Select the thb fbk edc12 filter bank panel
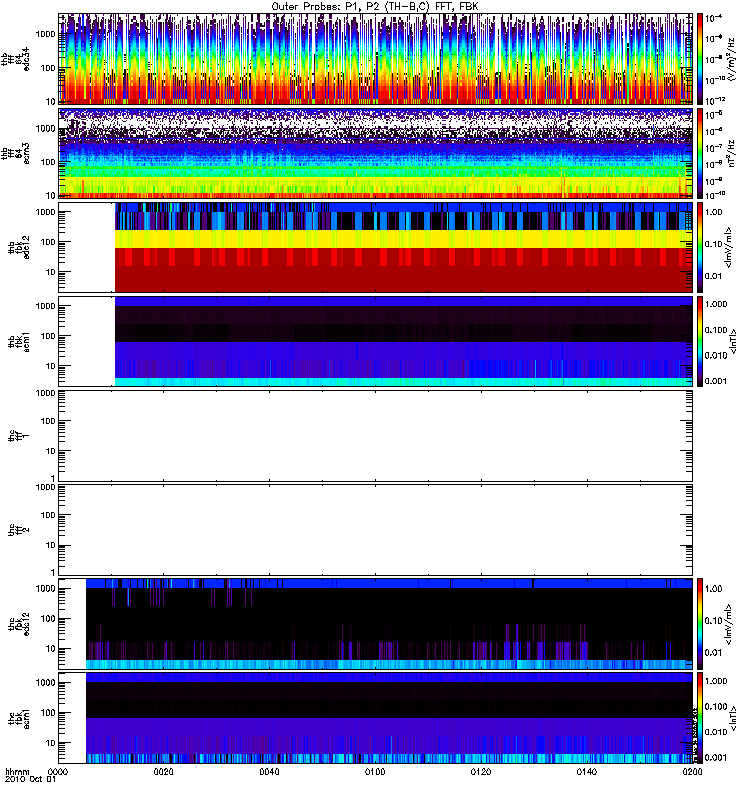This screenshot has width=750, height=800. click(x=376, y=247)
